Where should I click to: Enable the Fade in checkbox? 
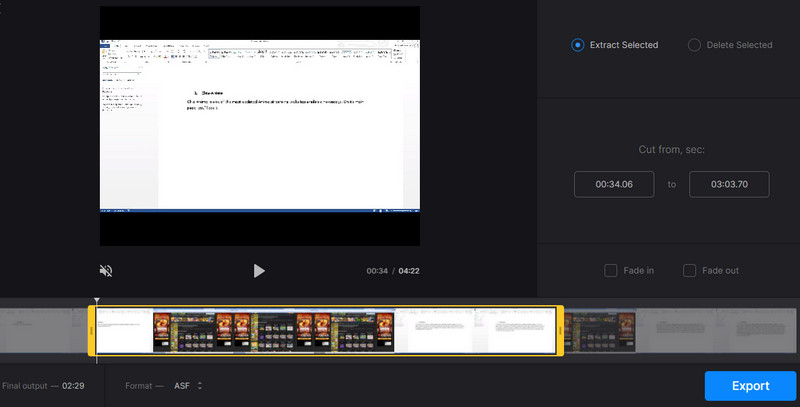click(x=610, y=270)
